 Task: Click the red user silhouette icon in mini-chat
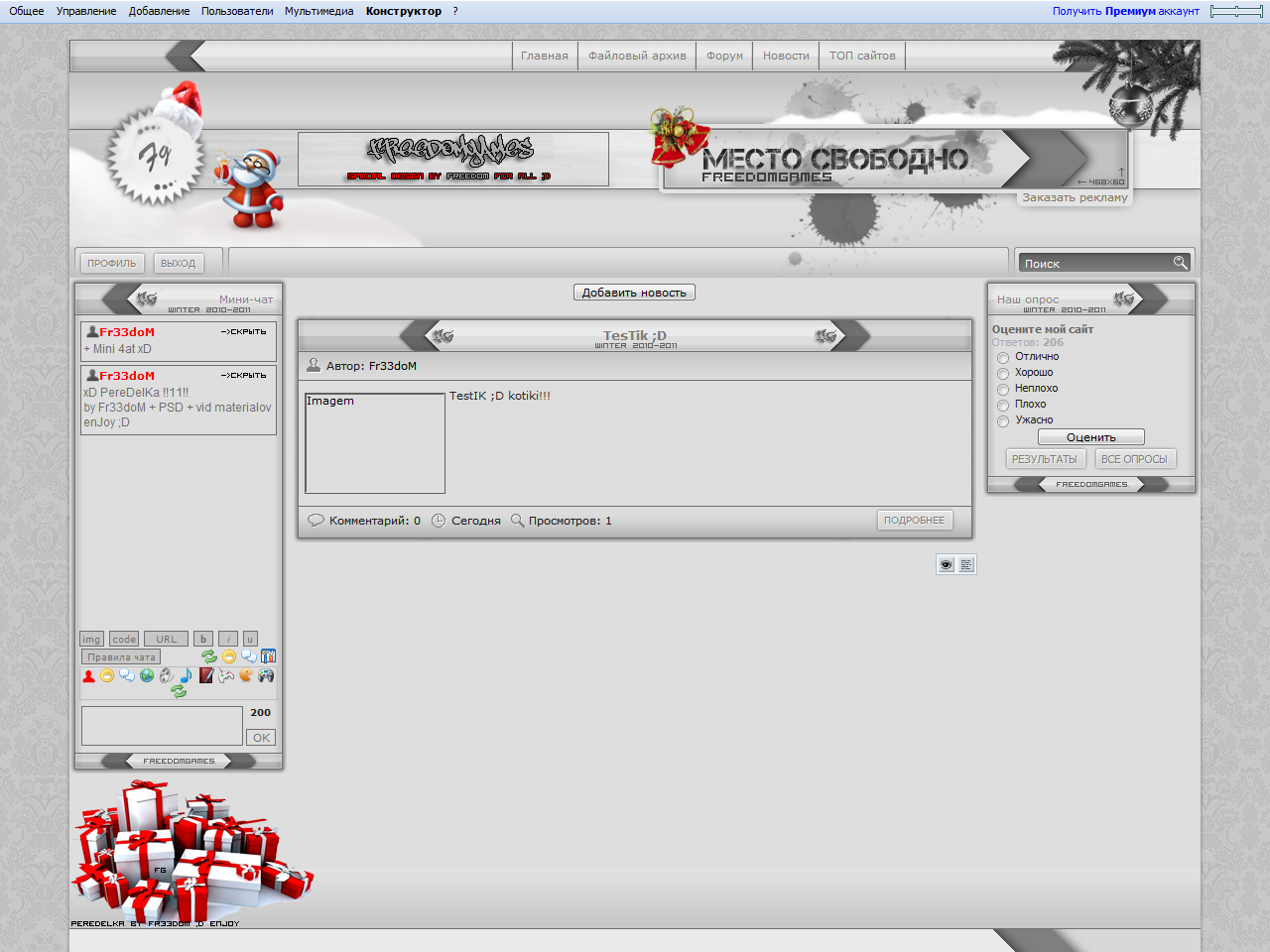click(x=88, y=676)
